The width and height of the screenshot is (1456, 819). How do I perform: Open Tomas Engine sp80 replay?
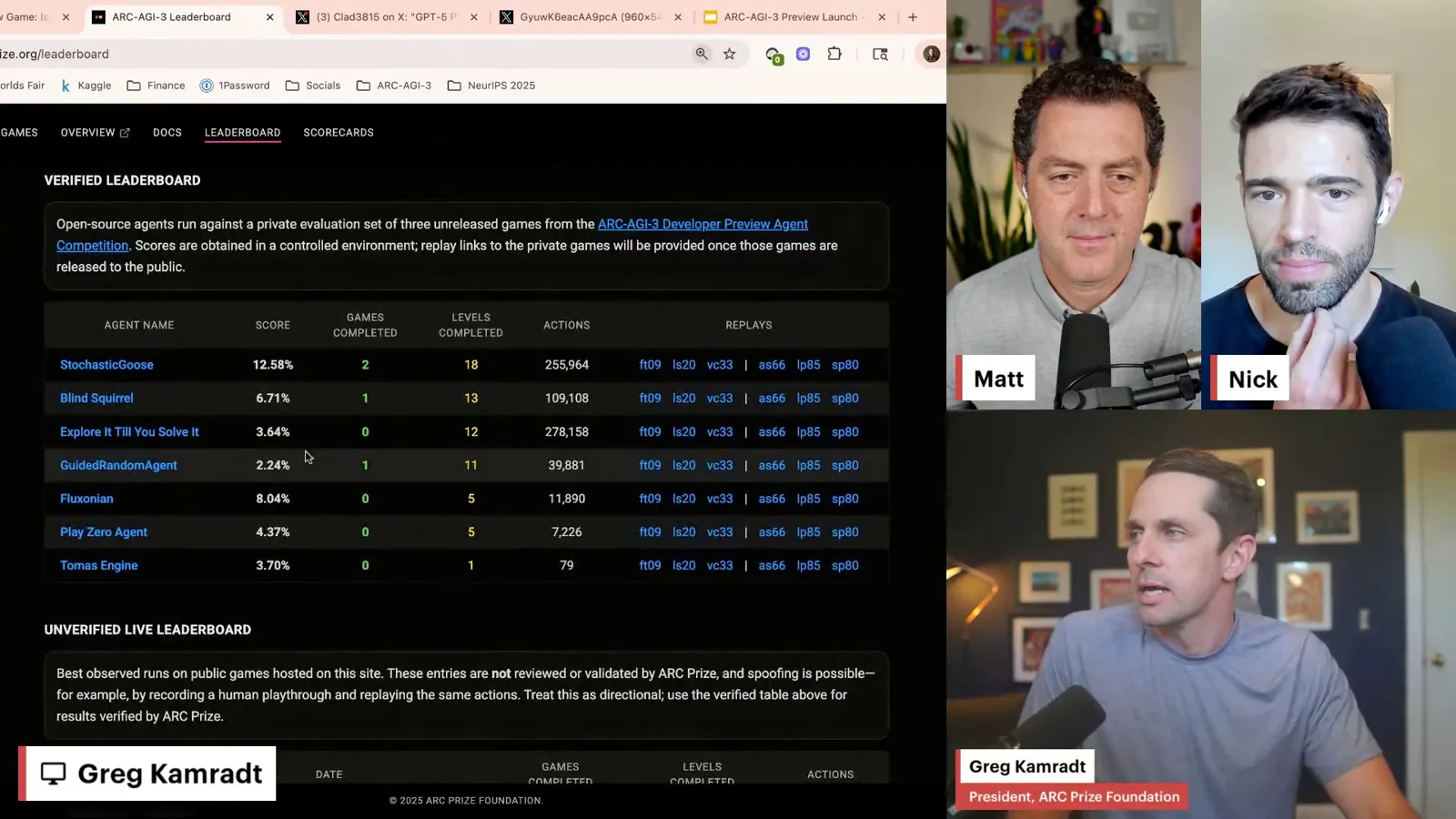pyautogui.click(x=845, y=565)
